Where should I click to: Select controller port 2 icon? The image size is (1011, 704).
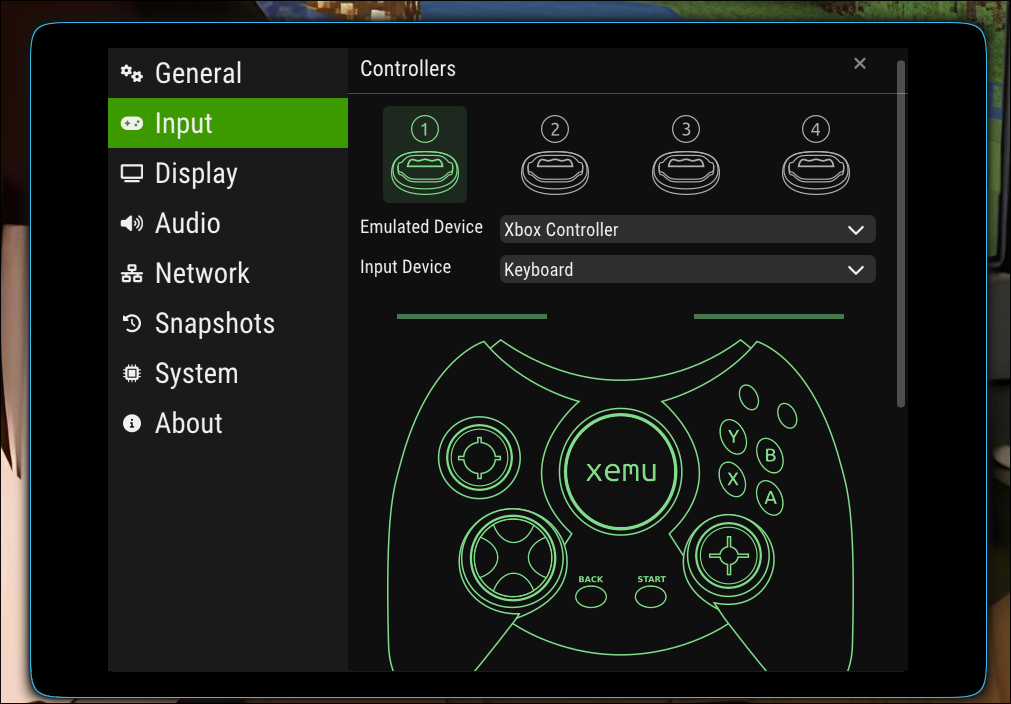coord(555,155)
